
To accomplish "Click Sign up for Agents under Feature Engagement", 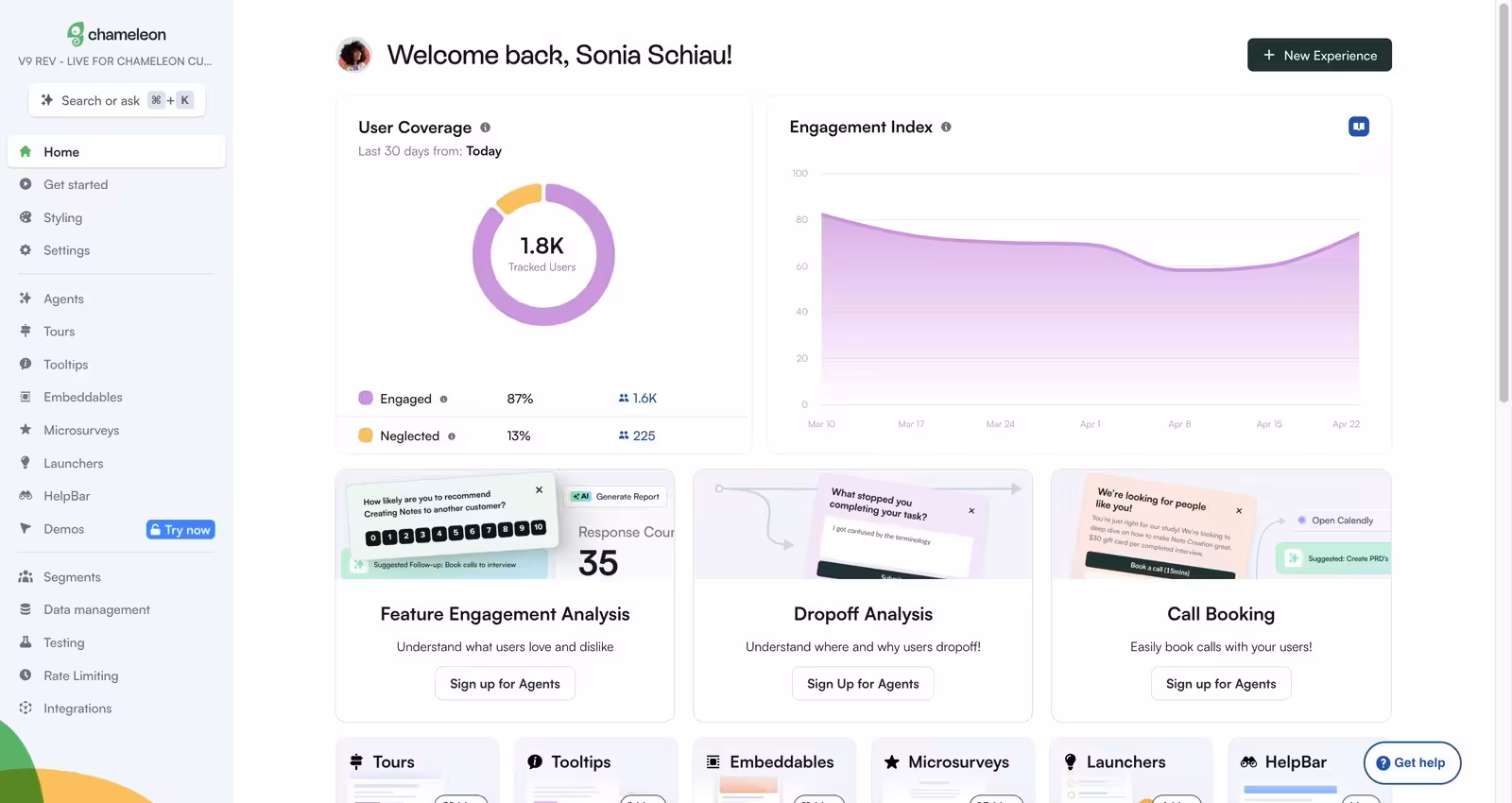I will pyautogui.click(x=505, y=684).
